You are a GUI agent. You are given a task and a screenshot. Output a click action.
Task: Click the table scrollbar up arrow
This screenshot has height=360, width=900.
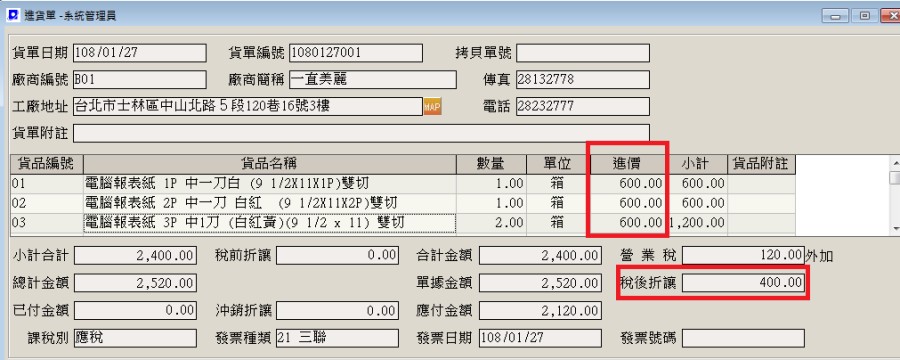[894, 161]
